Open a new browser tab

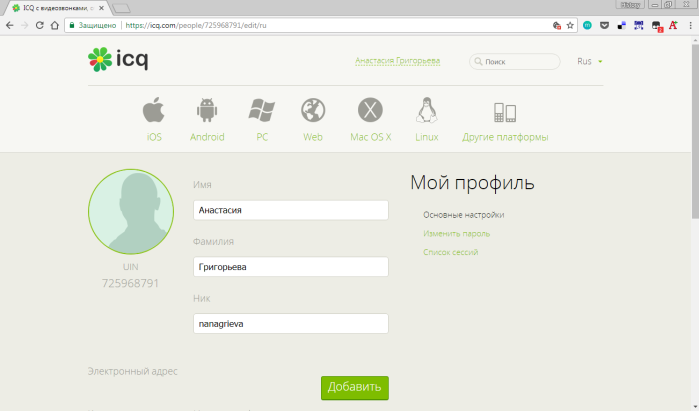tap(120, 8)
